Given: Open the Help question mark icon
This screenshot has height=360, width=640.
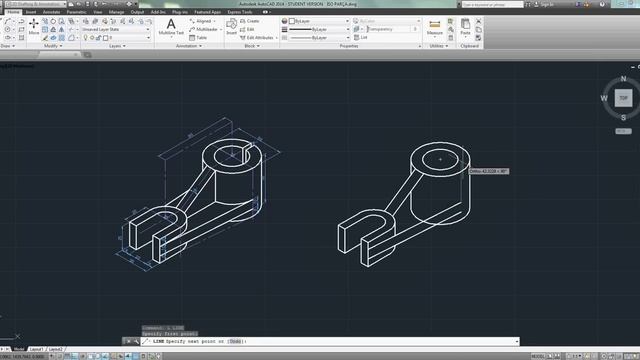Looking at the screenshot, I should coord(602,4).
